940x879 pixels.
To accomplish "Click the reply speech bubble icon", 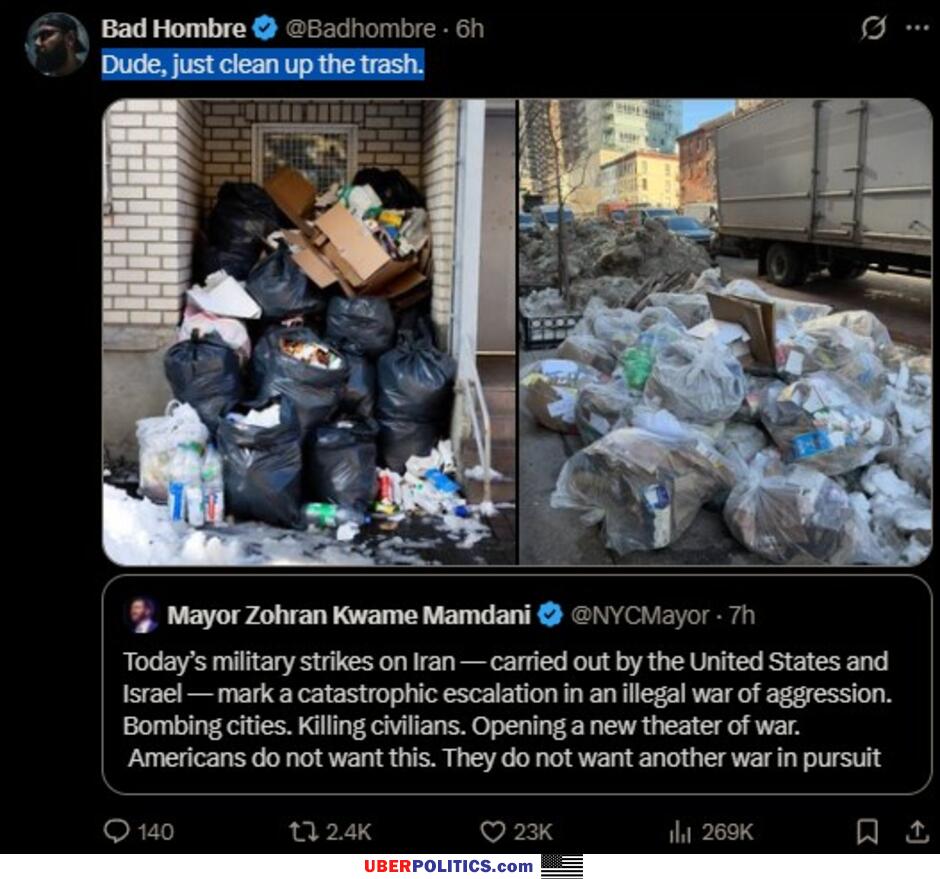I will click(x=116, y=831).
